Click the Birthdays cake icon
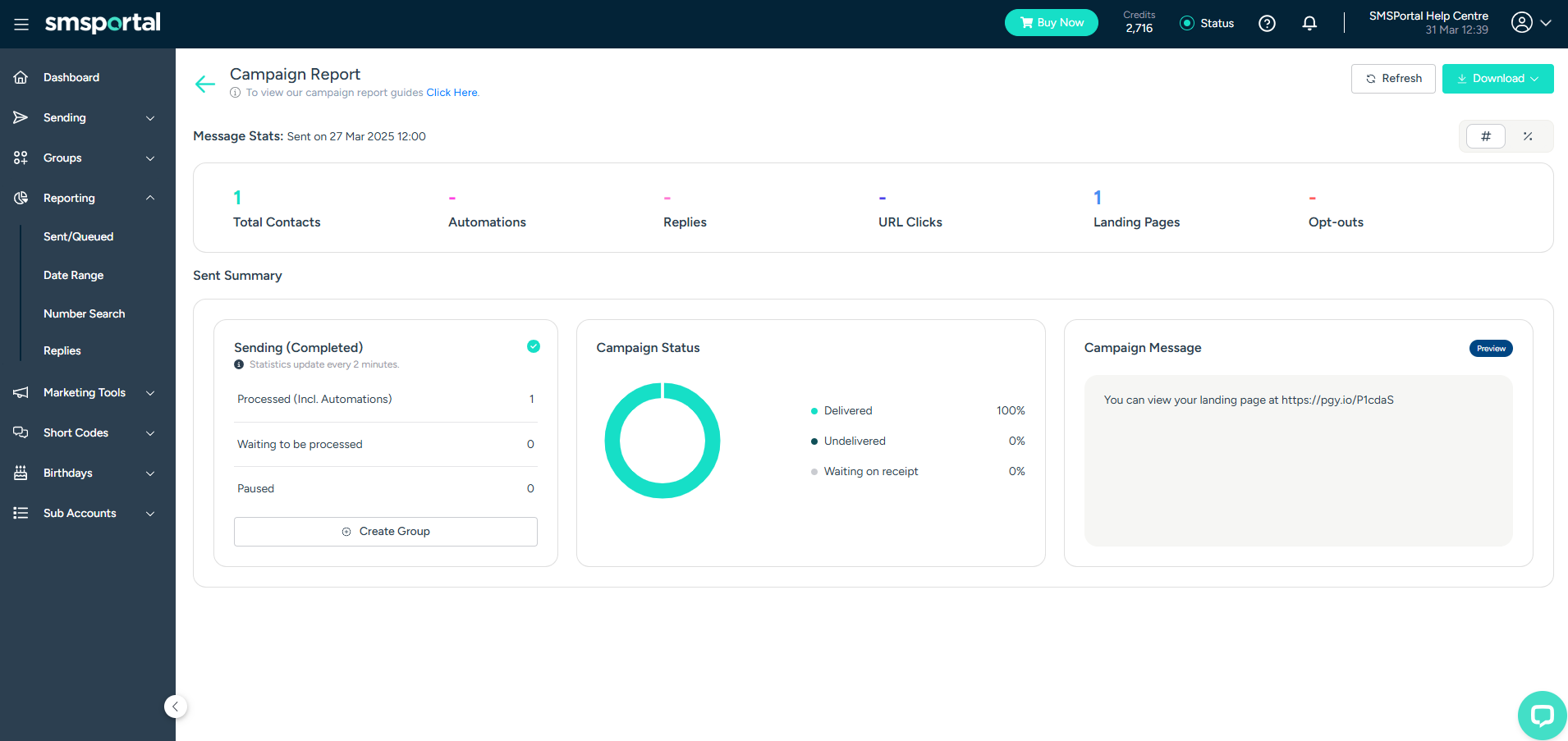Screen dimensions: 1568x741 pyautogui.click(x=21, y=473)
